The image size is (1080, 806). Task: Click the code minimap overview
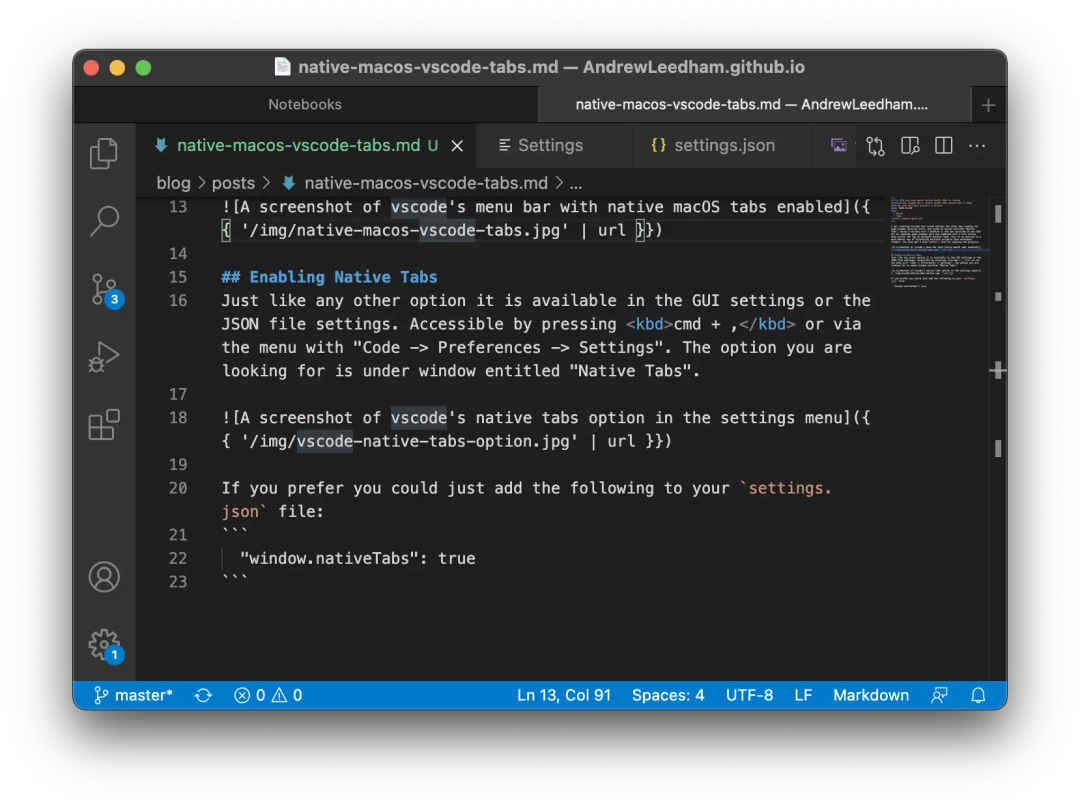(x=939, y=242)
